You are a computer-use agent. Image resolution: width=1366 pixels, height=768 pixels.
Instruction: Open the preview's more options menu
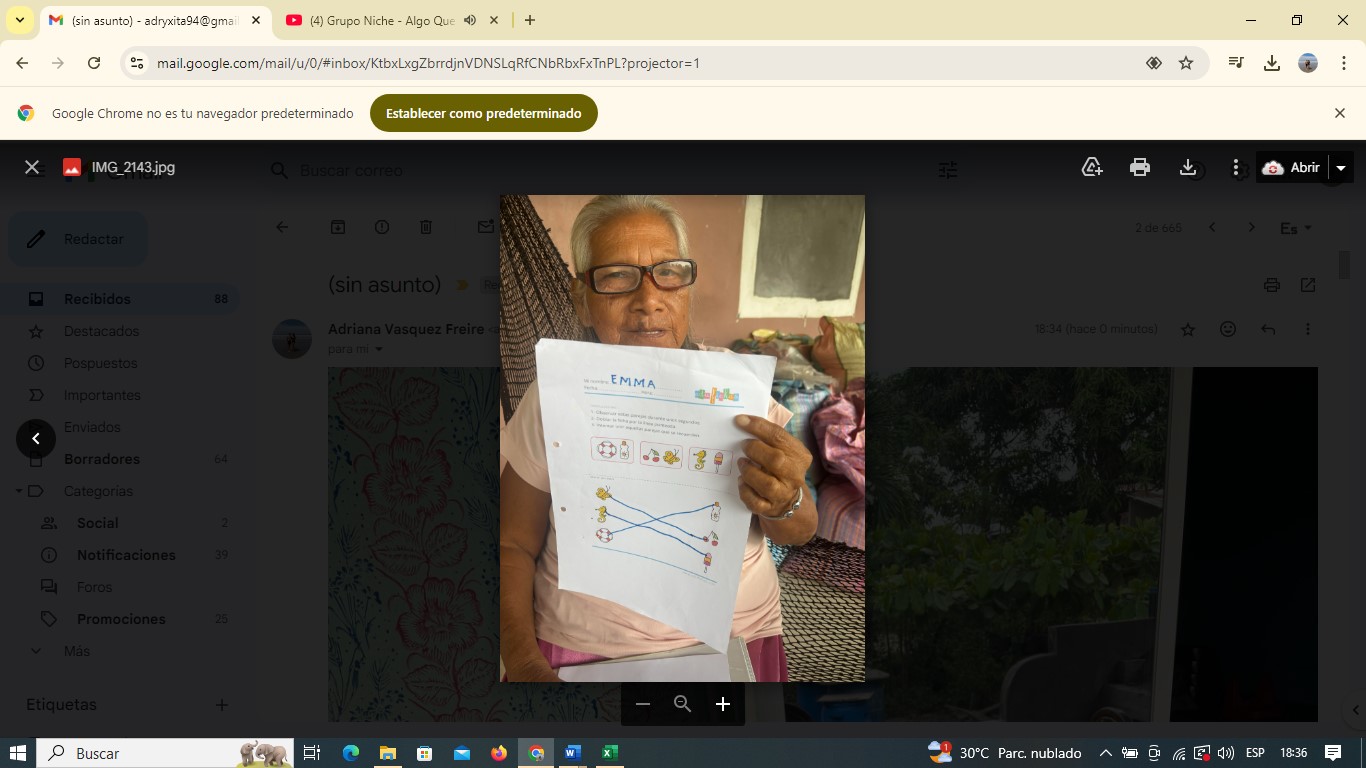1236,167
